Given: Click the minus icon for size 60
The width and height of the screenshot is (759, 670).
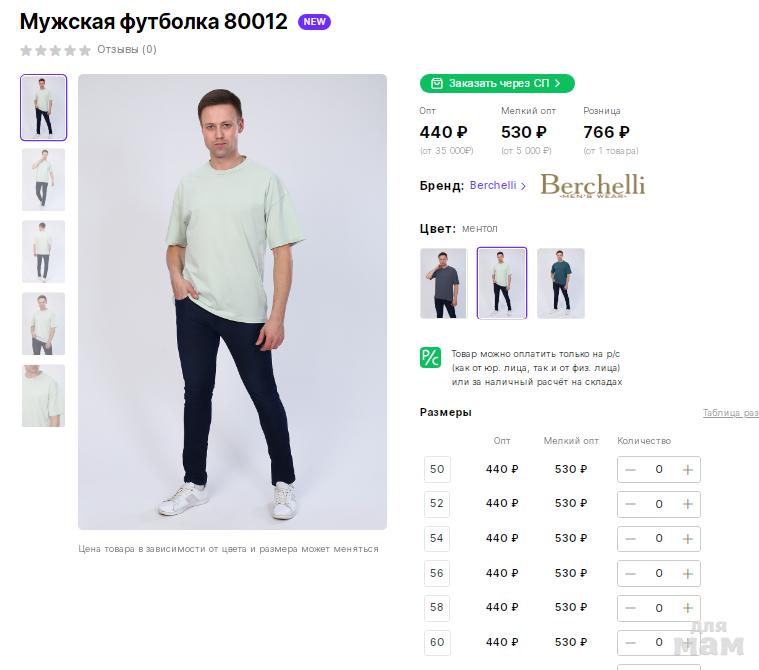Looking at the screenshot, I should [x=630, y=642].
